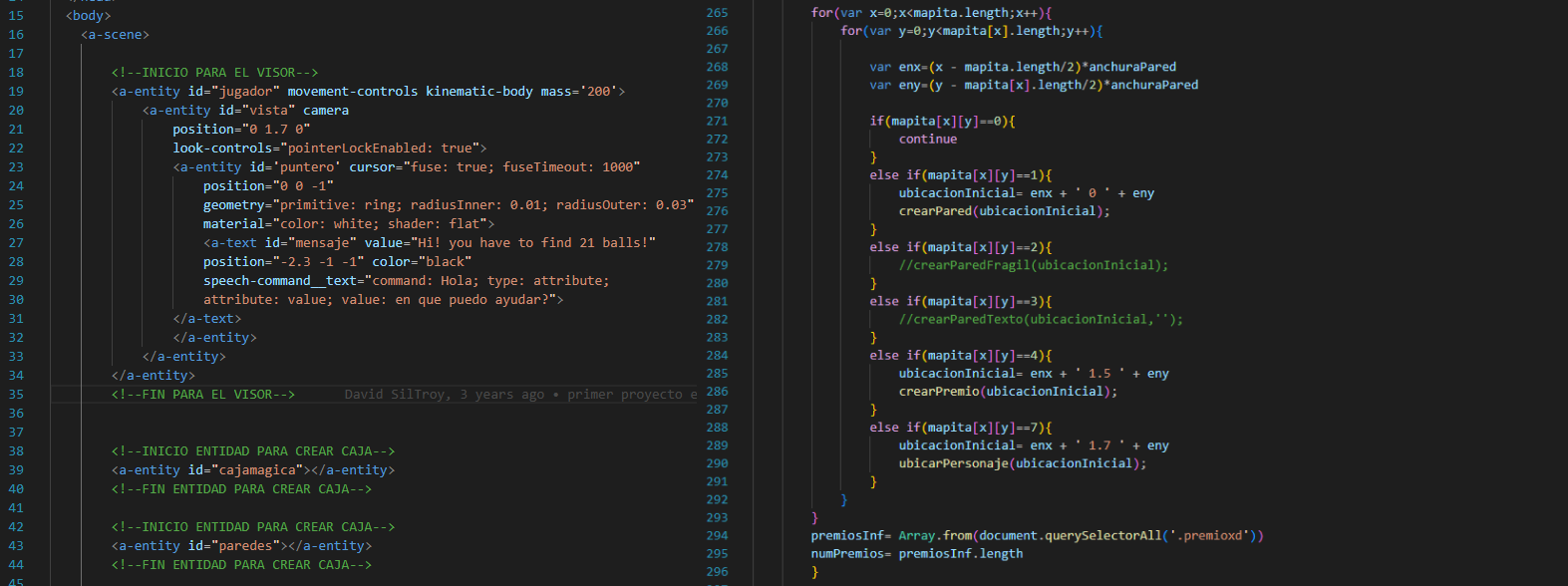Place cursor on position="0 1.7 0" line
The height and width of the screenshot is (586, 1568).
241,130
